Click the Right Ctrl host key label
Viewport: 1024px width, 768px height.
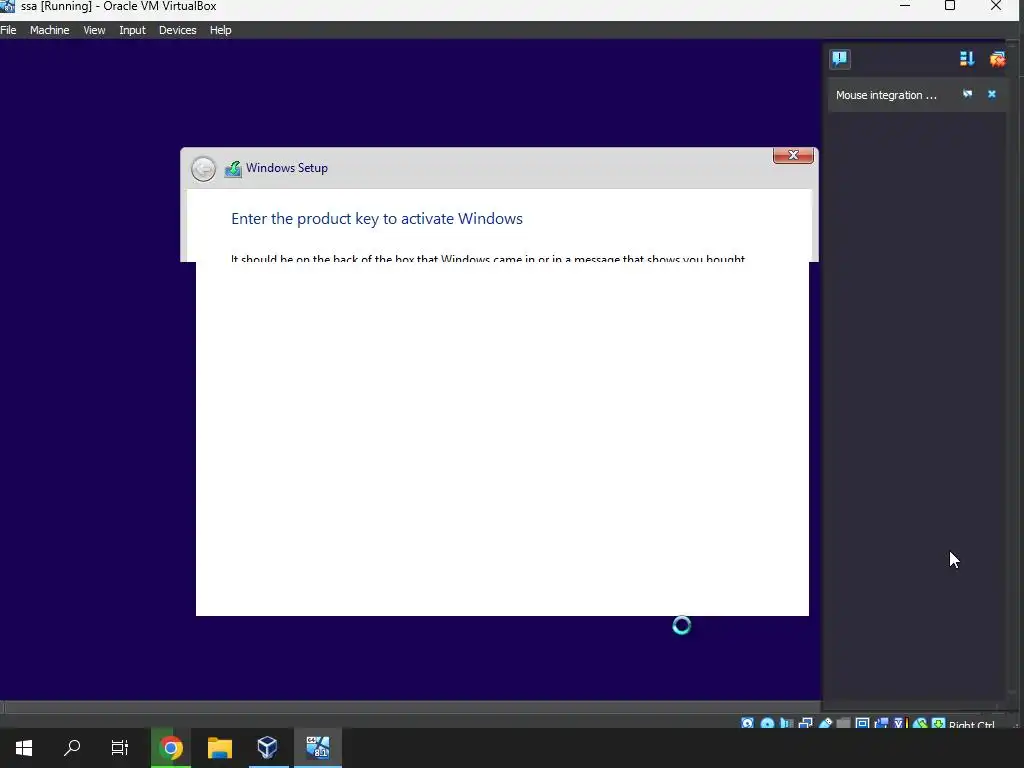(x=972, y=725)
